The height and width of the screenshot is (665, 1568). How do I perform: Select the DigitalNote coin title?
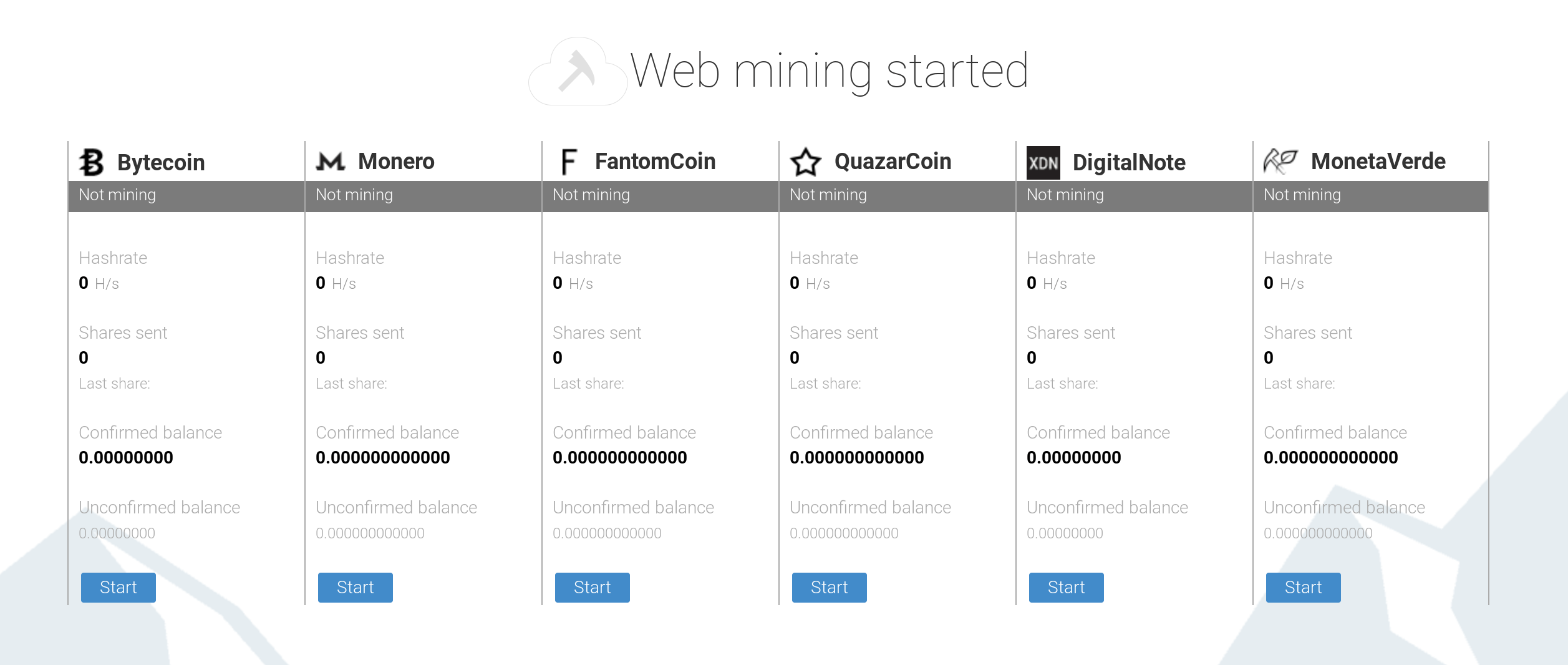click(1129, 163)
